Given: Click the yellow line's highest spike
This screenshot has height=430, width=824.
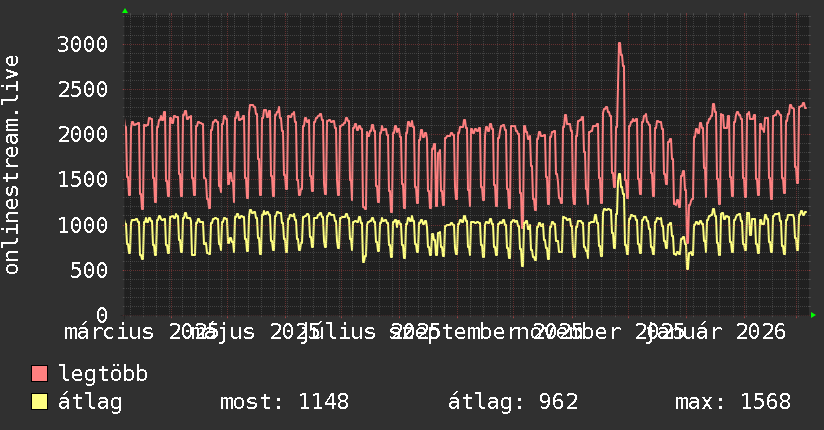Looking at the screenshot, I should [x=619, y=175].
